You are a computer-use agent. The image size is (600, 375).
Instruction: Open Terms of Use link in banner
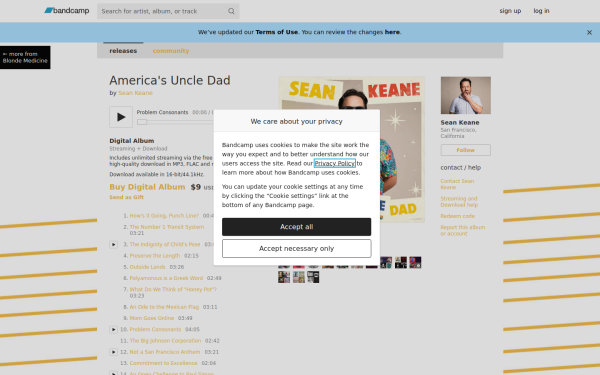(276, 32)
